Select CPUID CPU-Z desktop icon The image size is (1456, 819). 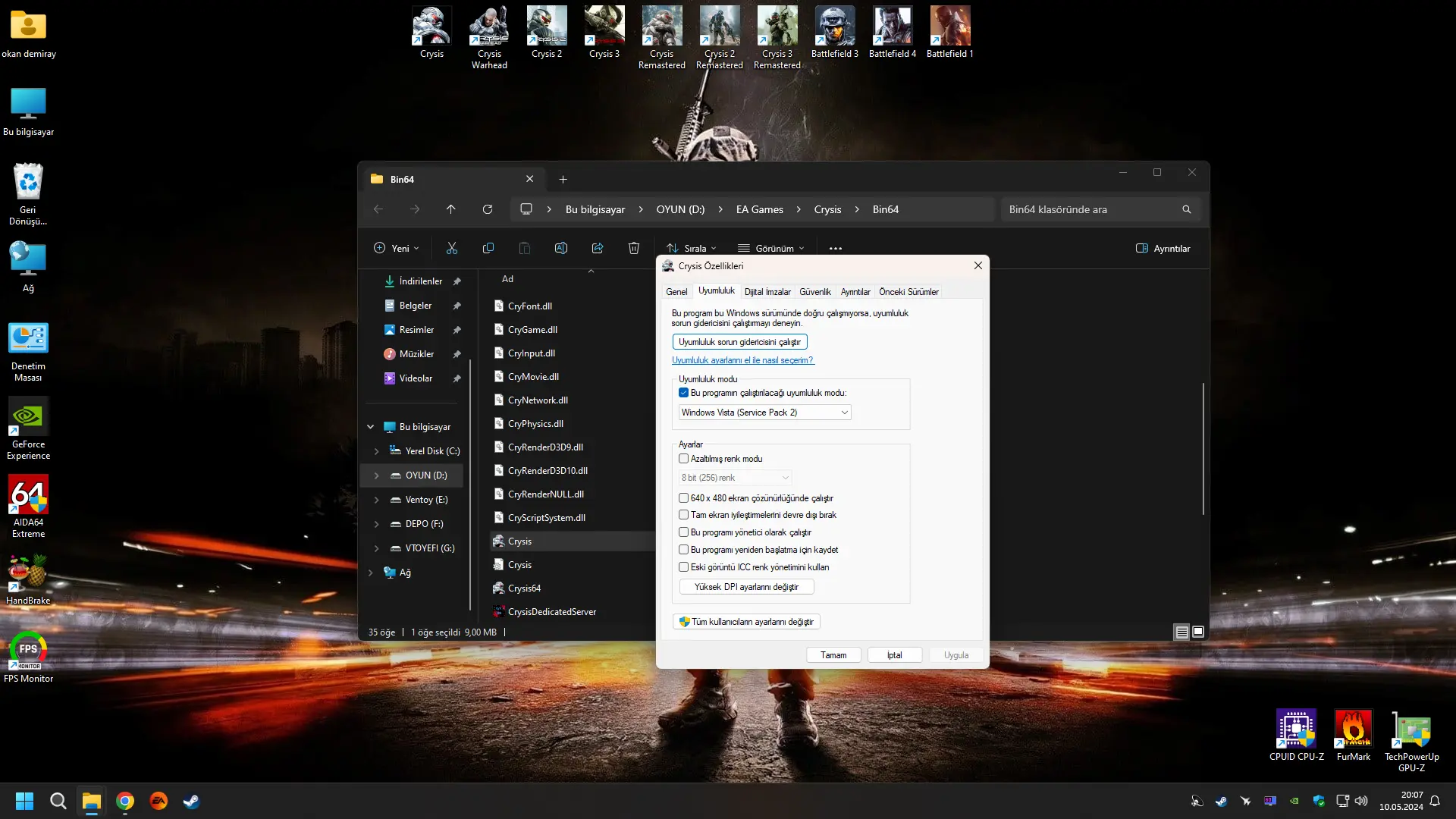click(1297, 736)
